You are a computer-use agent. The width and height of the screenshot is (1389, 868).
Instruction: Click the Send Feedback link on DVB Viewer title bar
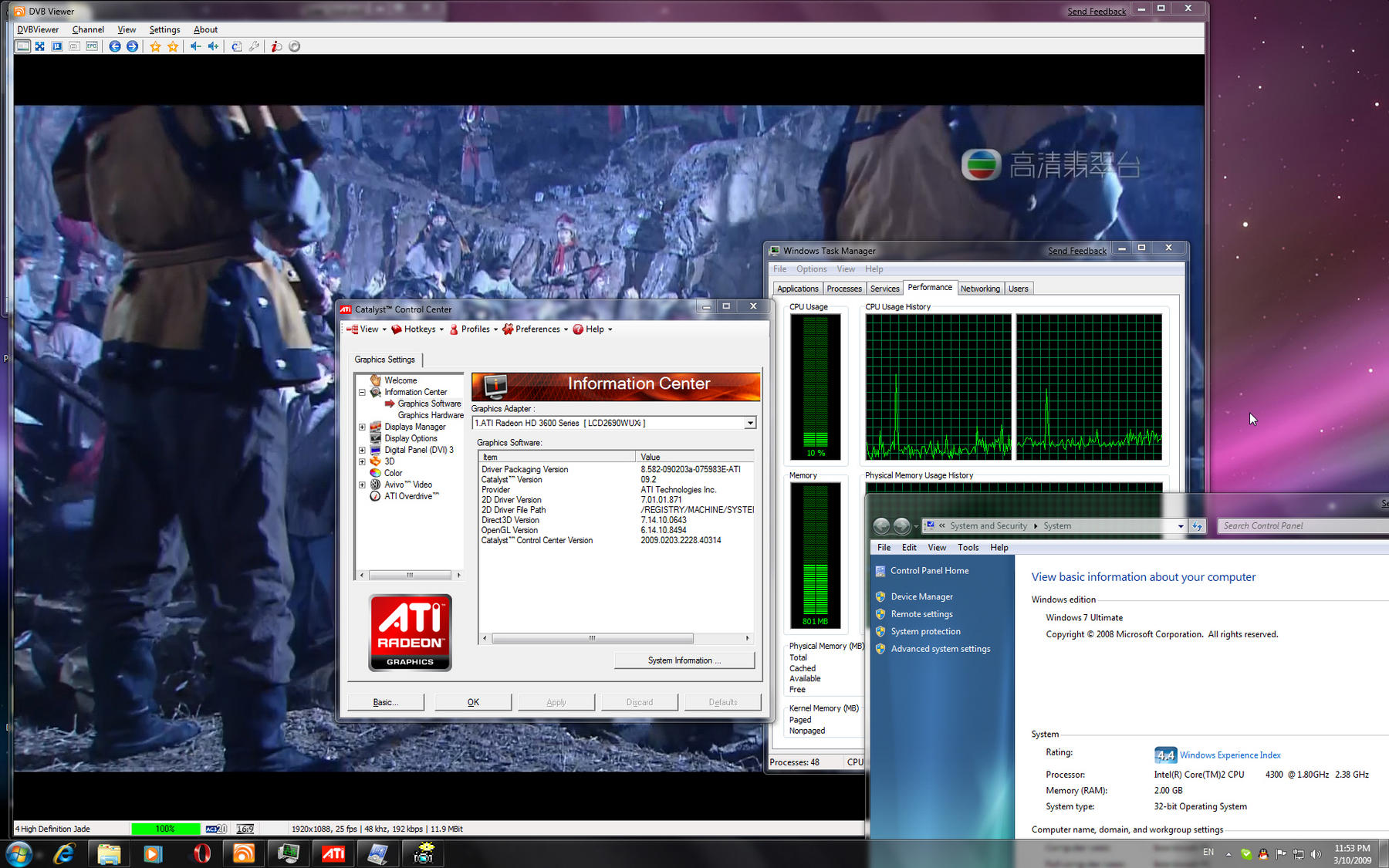click(1097, 12)
